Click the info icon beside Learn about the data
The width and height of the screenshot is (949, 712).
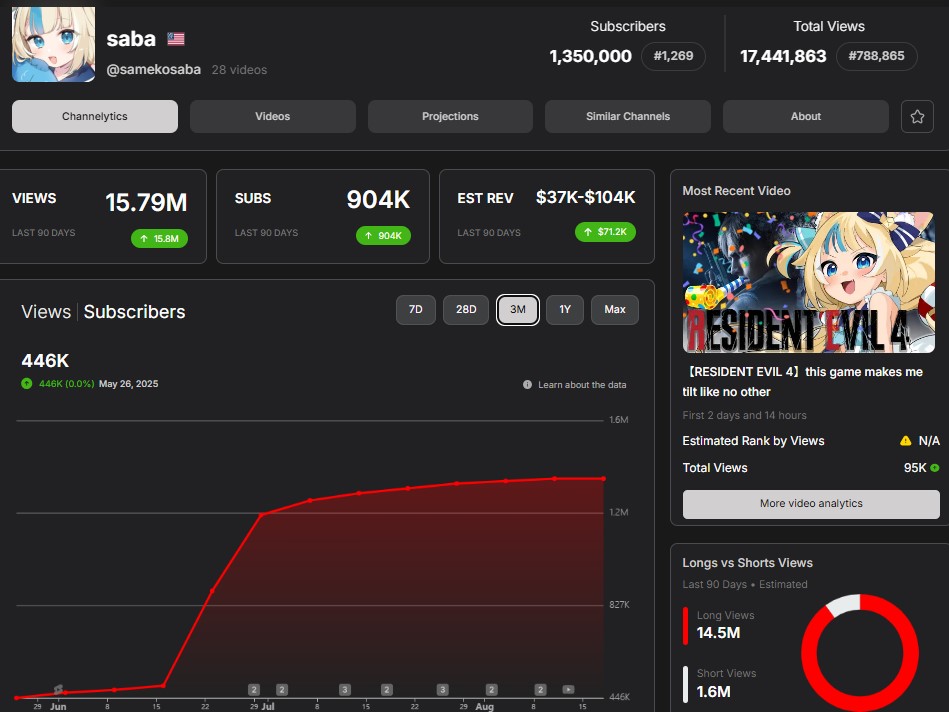[x=527, y=384]
